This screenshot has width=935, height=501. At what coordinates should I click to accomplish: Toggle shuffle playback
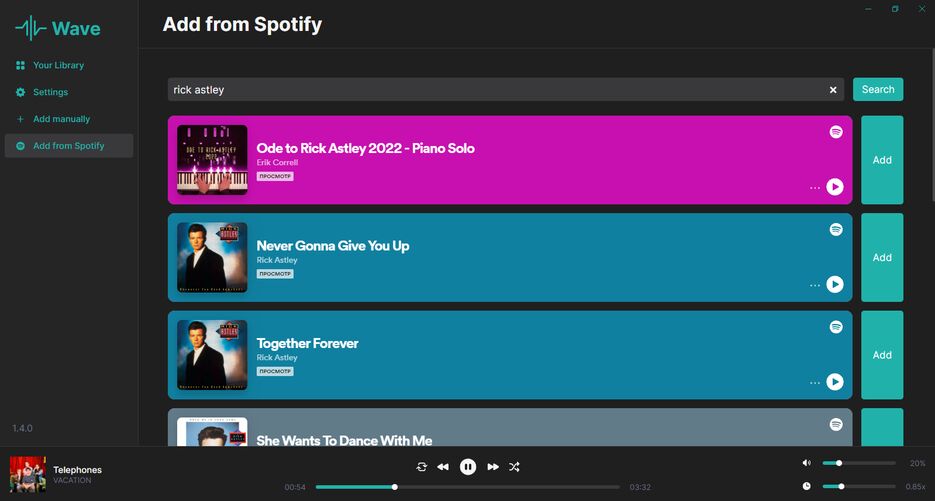tap(514, 467)
